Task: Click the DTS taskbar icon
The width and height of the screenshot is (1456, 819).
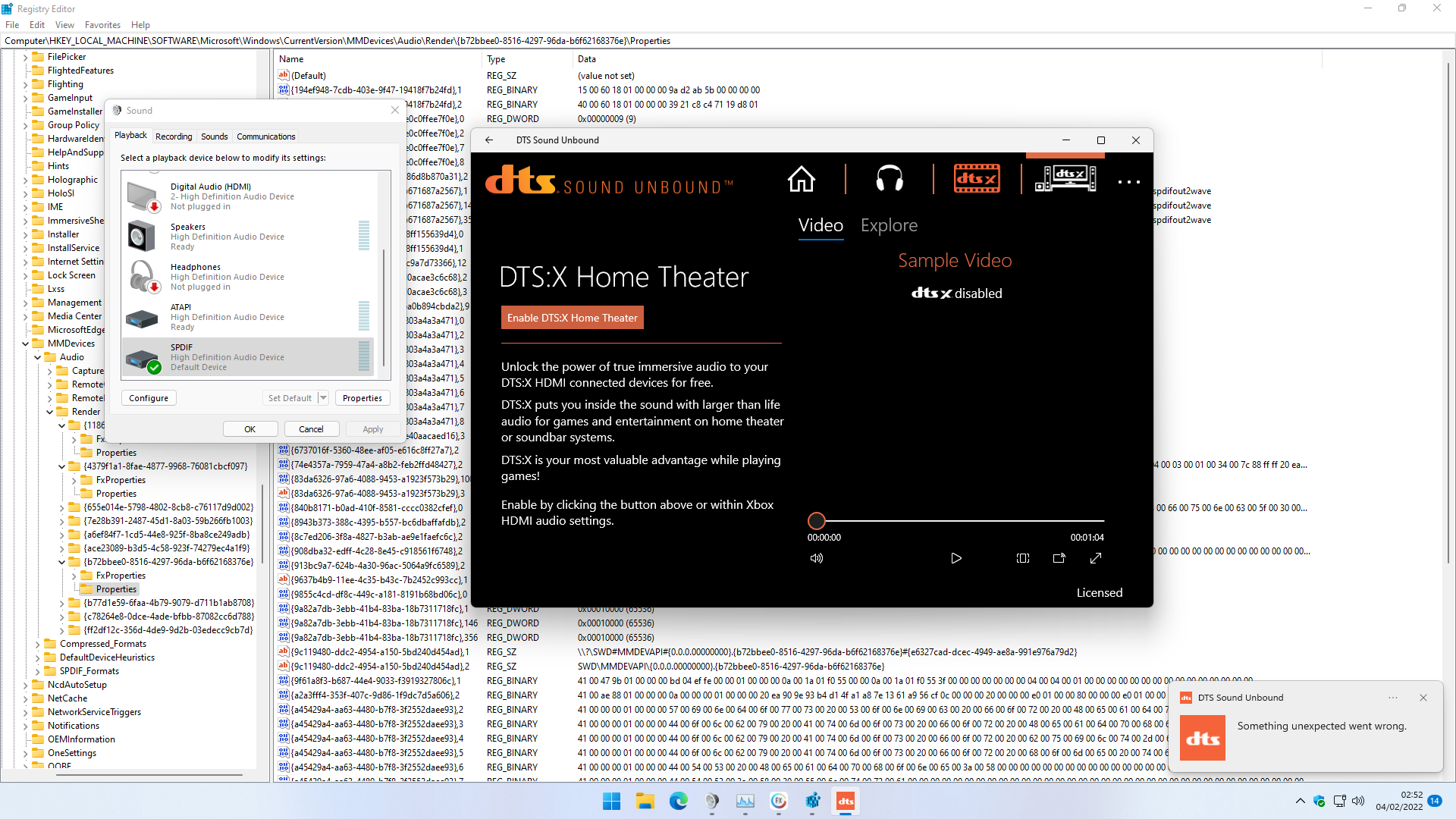Action: point(846,801)
